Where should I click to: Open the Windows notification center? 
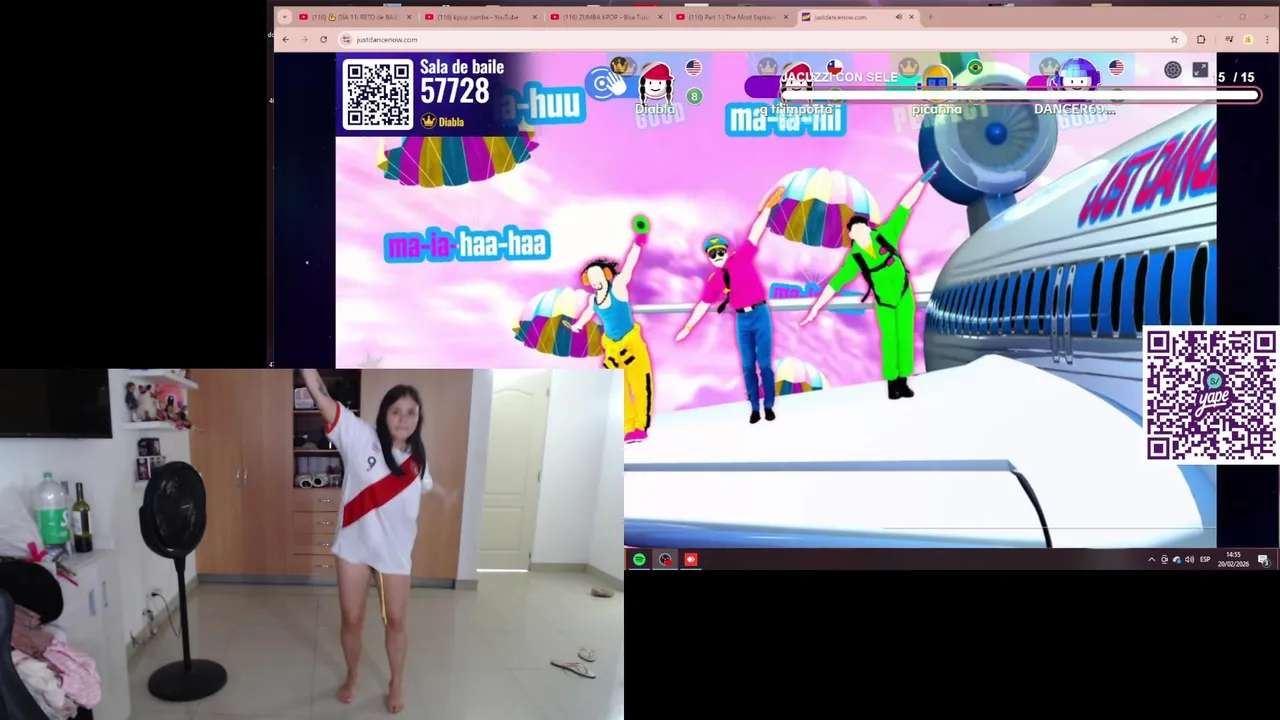click(1263, 559)
